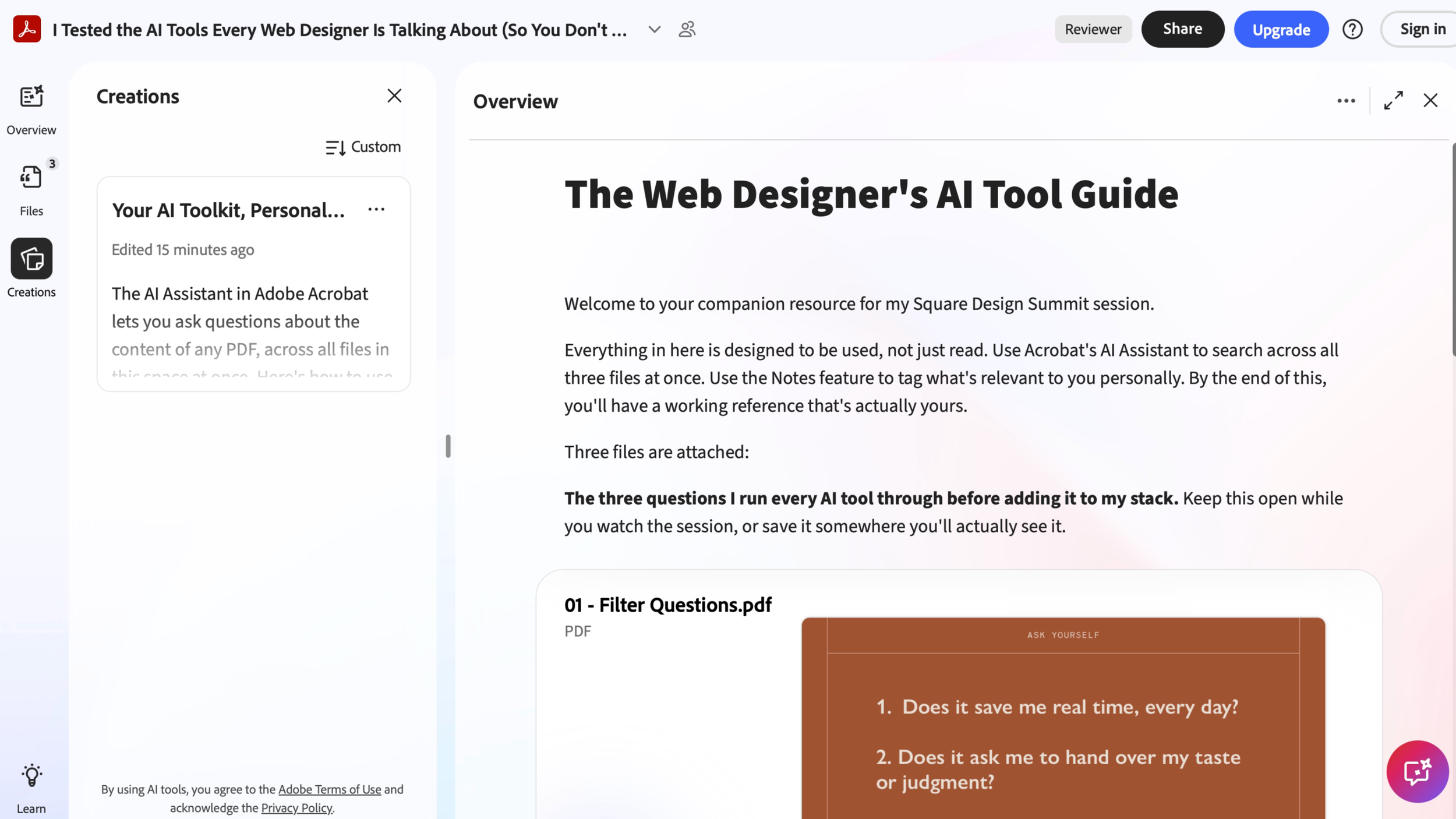Click the blue Upgrade button
This screenshot has width=1456, height=819.
1281,29
